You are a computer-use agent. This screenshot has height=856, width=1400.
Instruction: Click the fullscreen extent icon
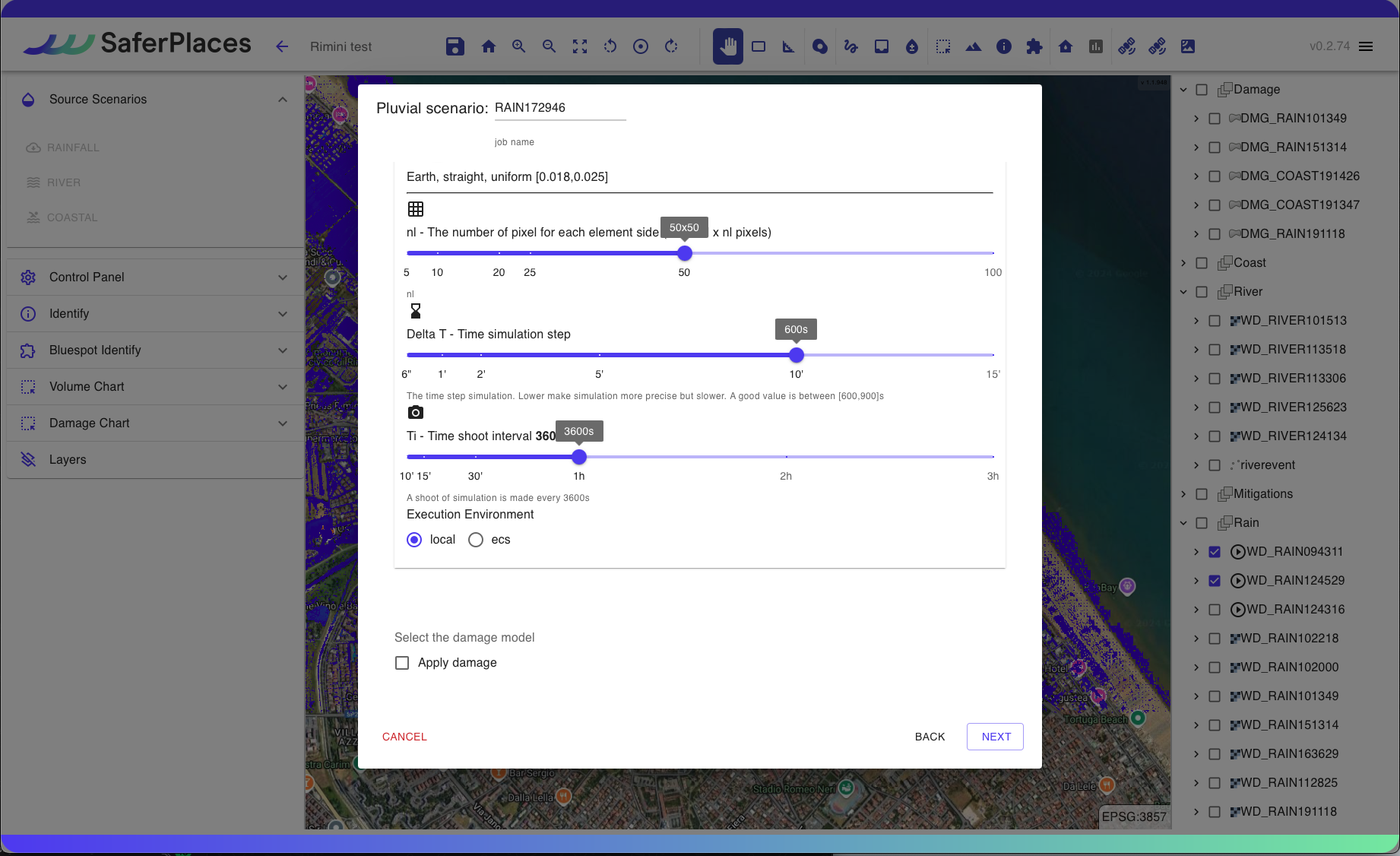click(580, 46)
